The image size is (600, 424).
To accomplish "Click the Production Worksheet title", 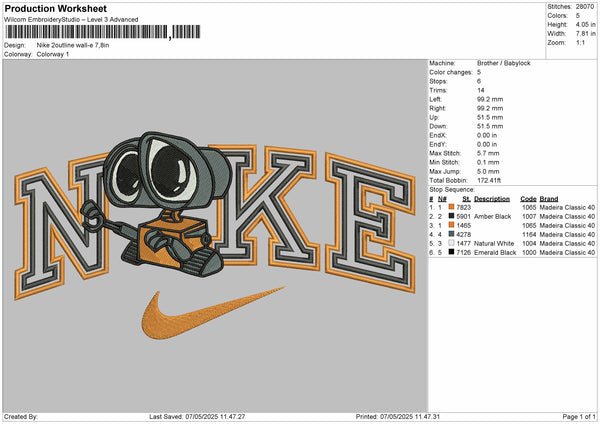I will click(x=56, y=8).
